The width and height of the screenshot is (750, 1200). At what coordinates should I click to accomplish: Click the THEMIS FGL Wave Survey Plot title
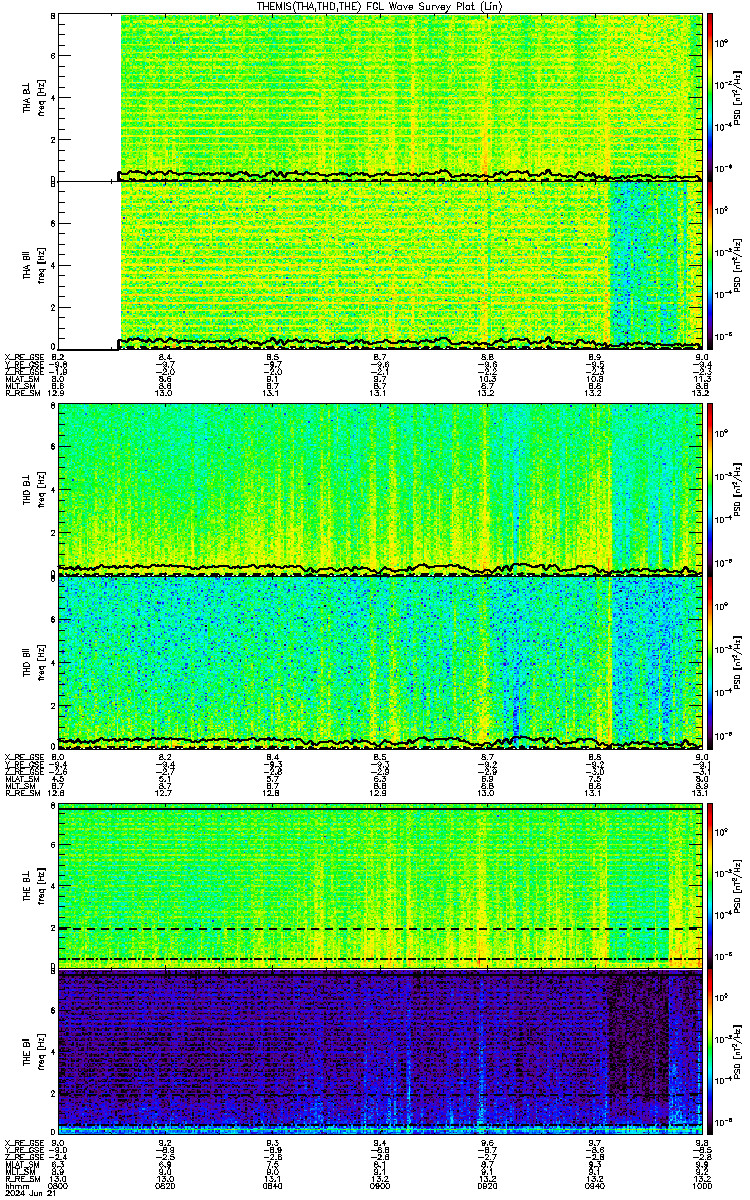tap(380, 7)
